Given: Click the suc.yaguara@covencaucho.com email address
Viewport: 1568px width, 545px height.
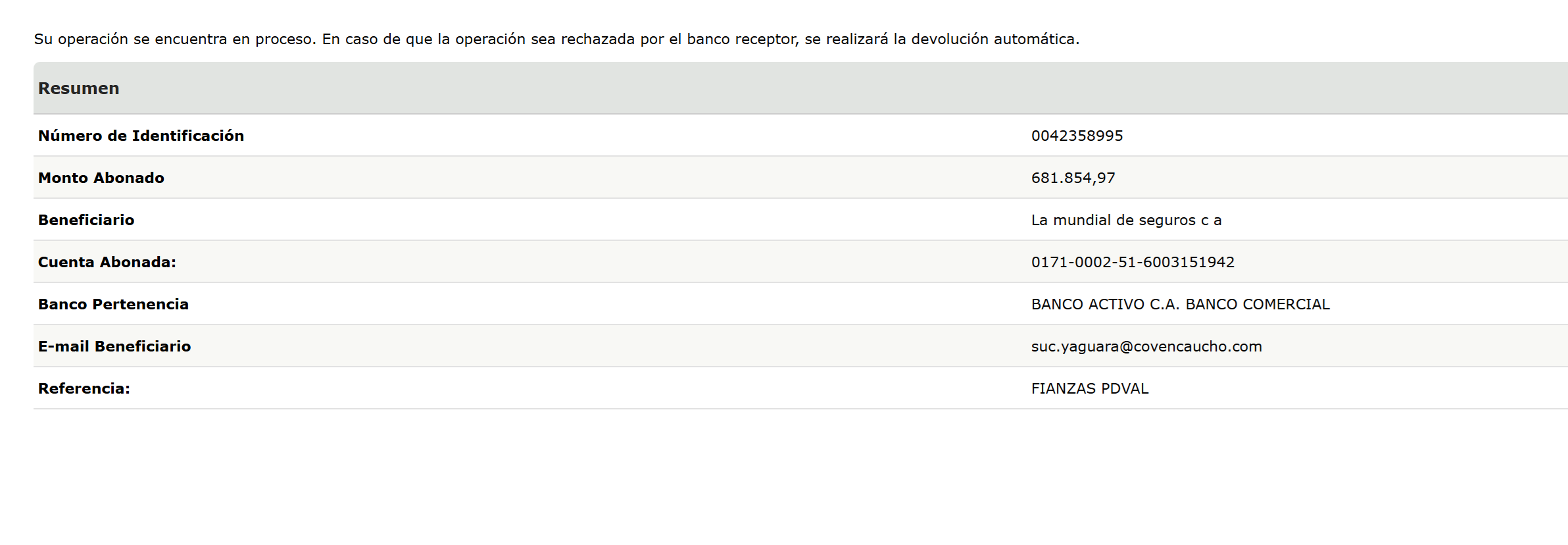Looking at the screenshot, I should (1146, 346).
